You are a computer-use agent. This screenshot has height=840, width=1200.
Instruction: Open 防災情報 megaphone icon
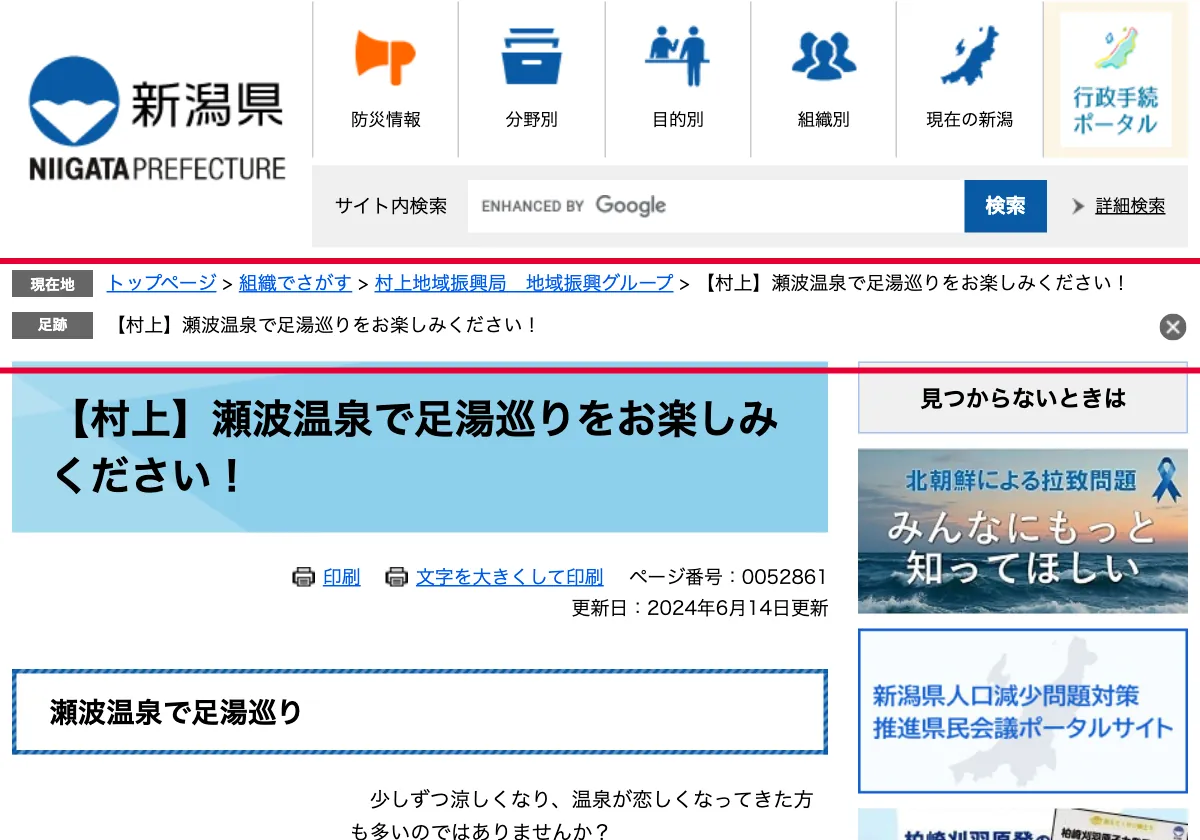click(x=385, y=56)
